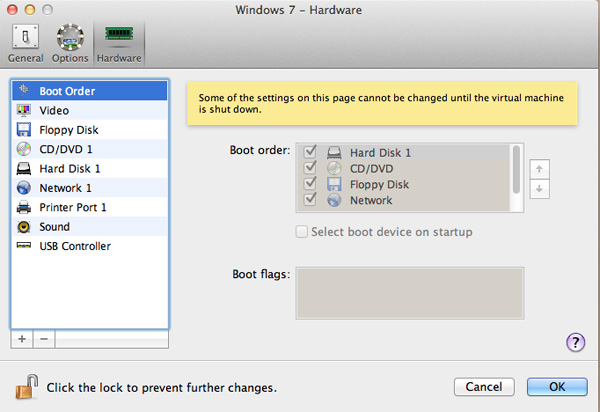Move boot device up with arrow button
This screenshot has height=412, width=600.
pos(539,169)
